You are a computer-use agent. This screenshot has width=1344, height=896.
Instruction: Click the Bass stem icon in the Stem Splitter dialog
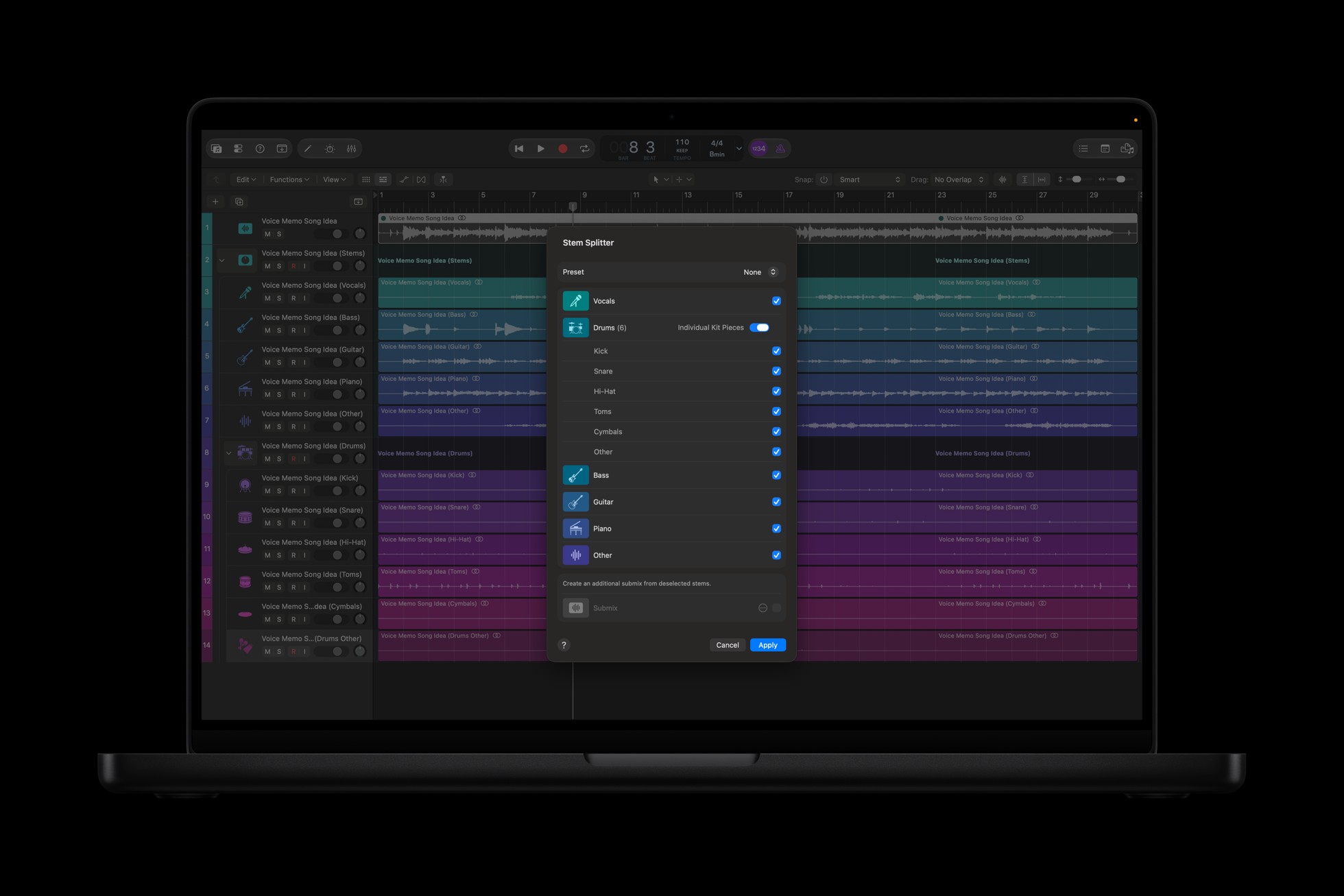[x=576, y=475]
